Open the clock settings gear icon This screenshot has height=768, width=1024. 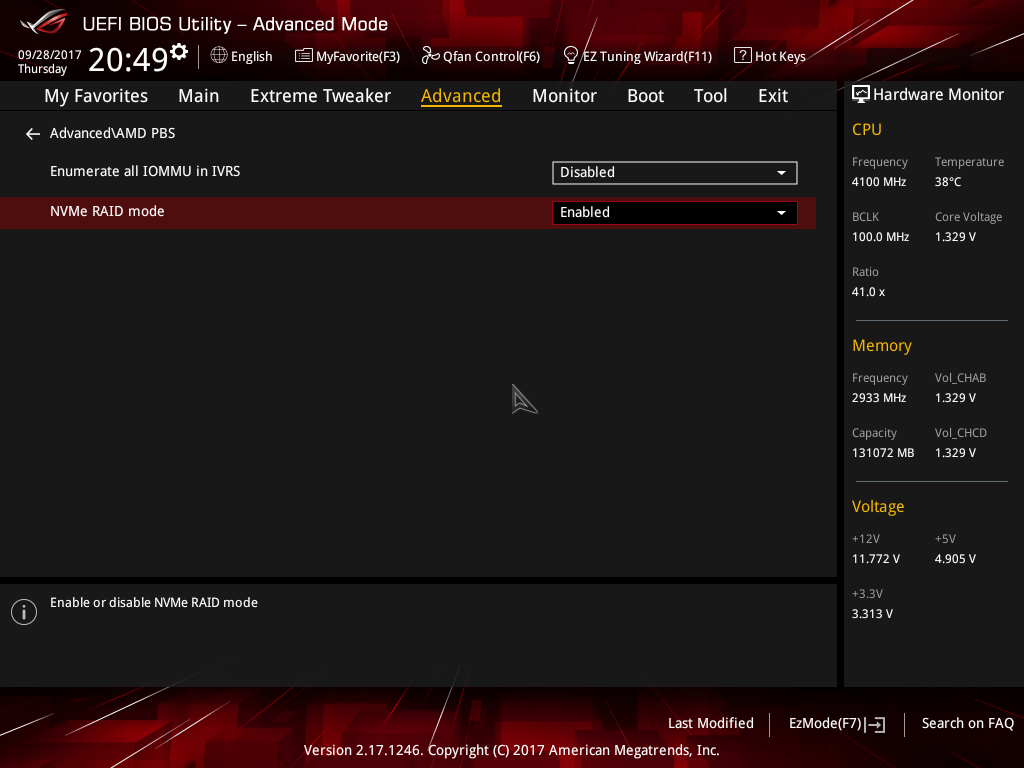click(179, 52)
